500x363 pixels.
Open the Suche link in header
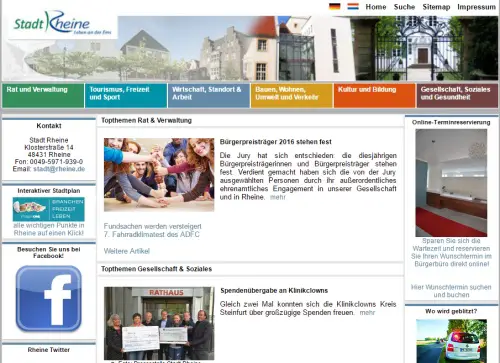(x=404, y=7)
